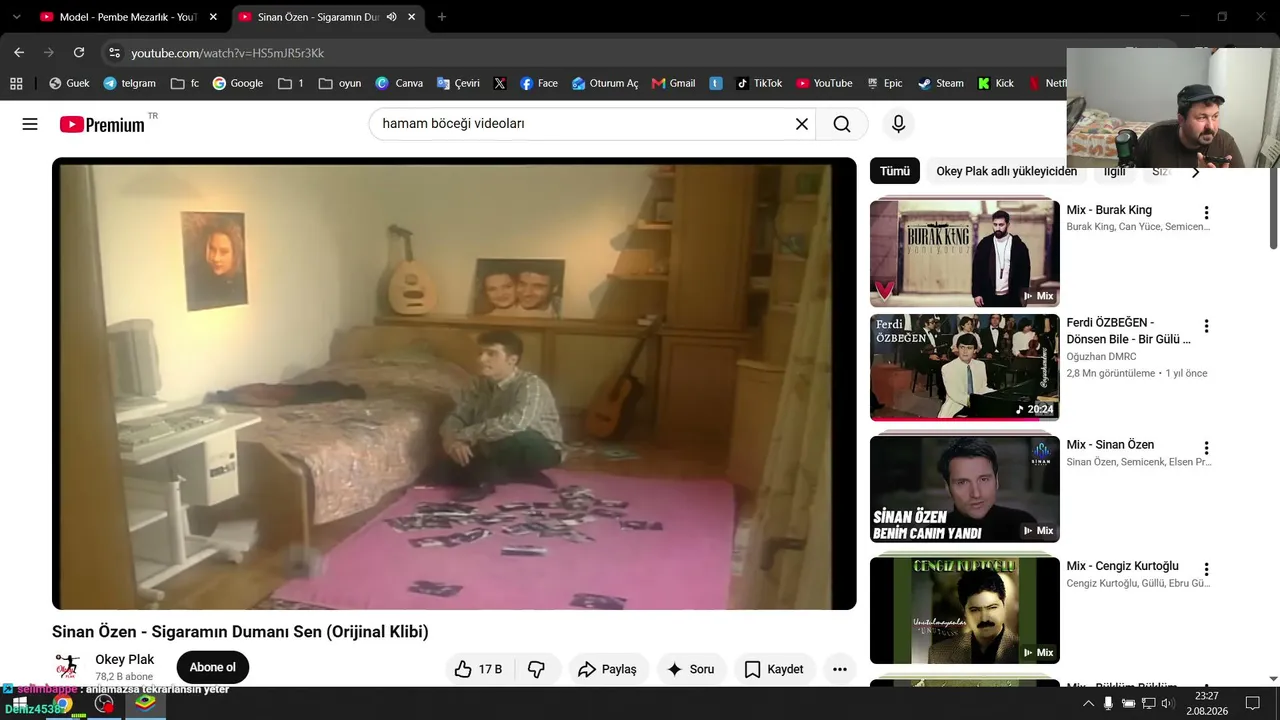Image resolution: width=1280 pixels, height=720 pixels.
Task: Open options menu for Ferdi ÖZBEĞEN video
Action: tap(1206, 326)
